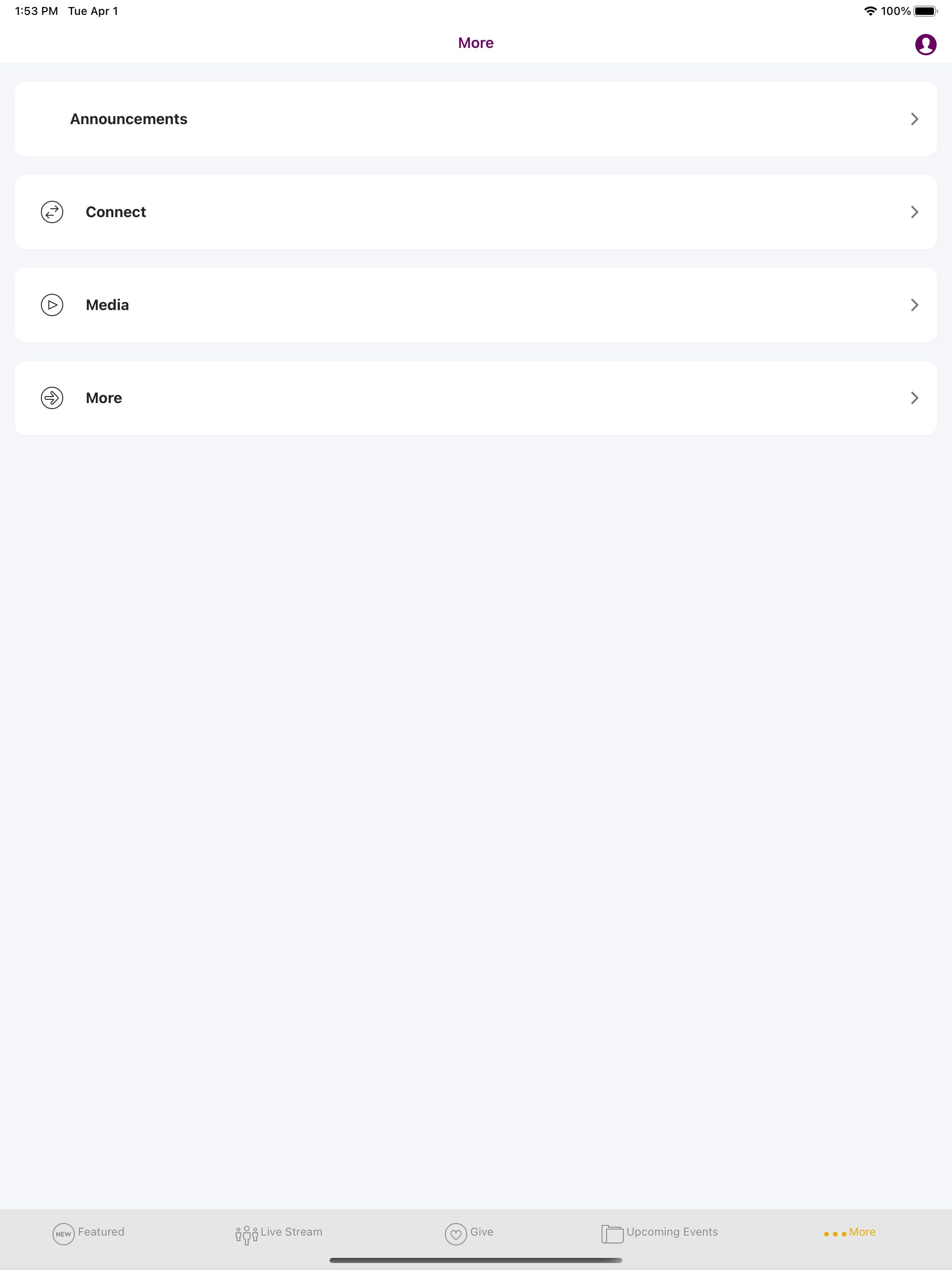This screenshot has width=952, height=1270.
Task: Open the Announcements row
Action: pos(476,119)
